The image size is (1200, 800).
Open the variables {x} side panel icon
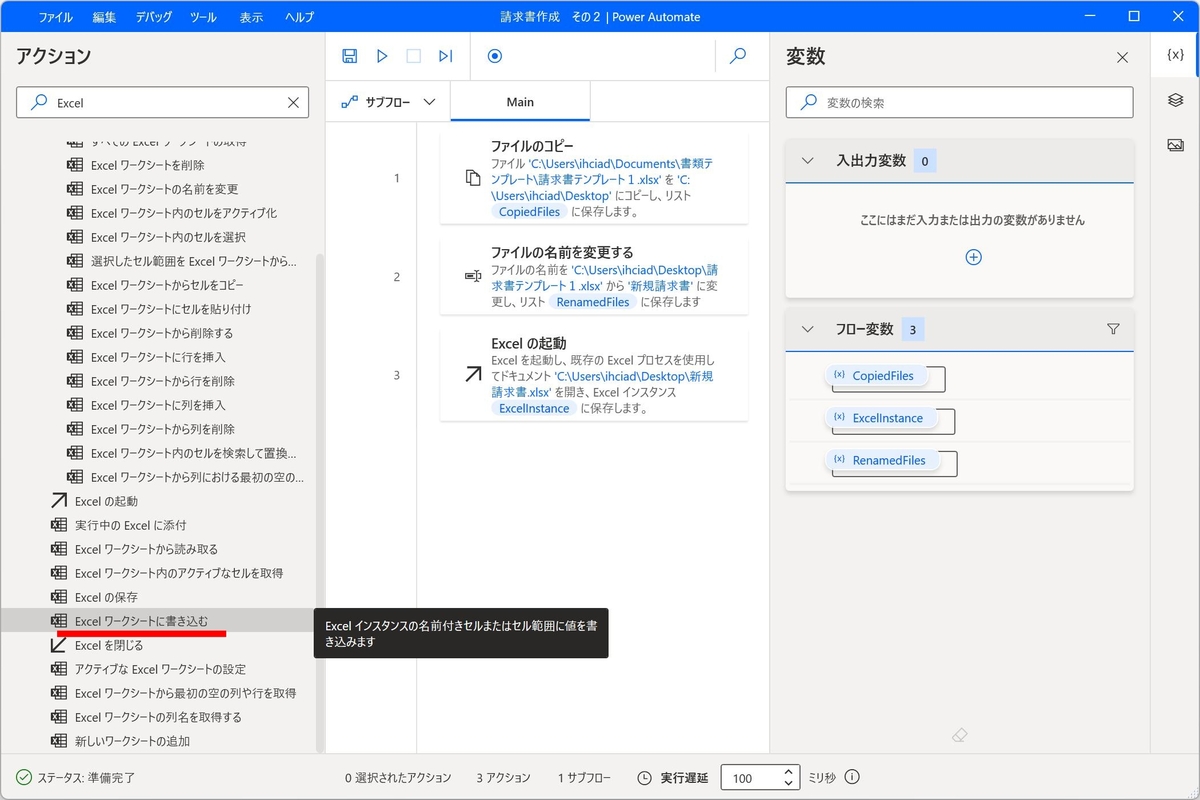[1176, 56]
